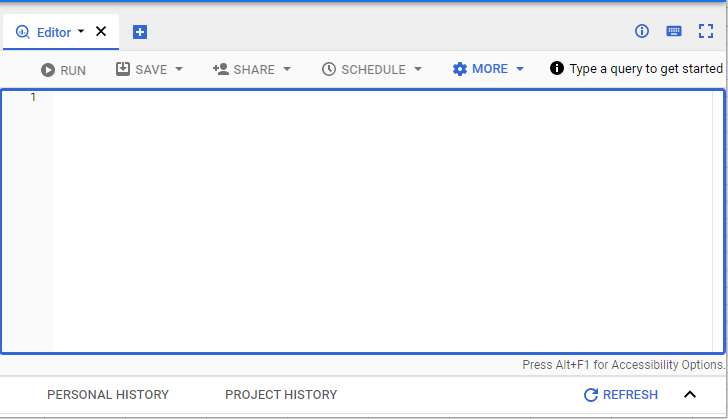Toggle full screen editor icon
Image resolution: width=728 pixels, height=419 pixels.
click(706, 31)
